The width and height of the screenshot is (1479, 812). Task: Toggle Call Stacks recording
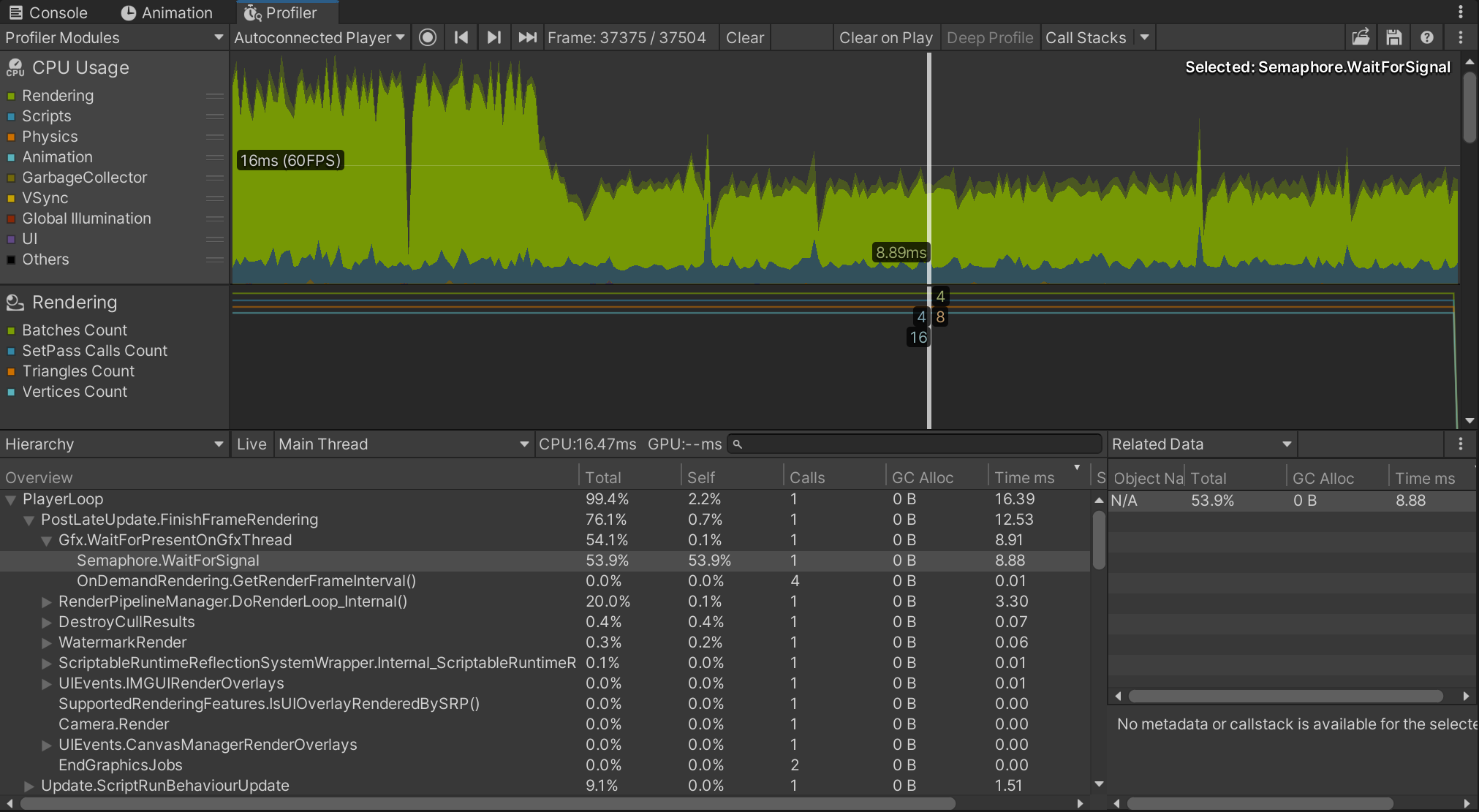coord(1086,37)
